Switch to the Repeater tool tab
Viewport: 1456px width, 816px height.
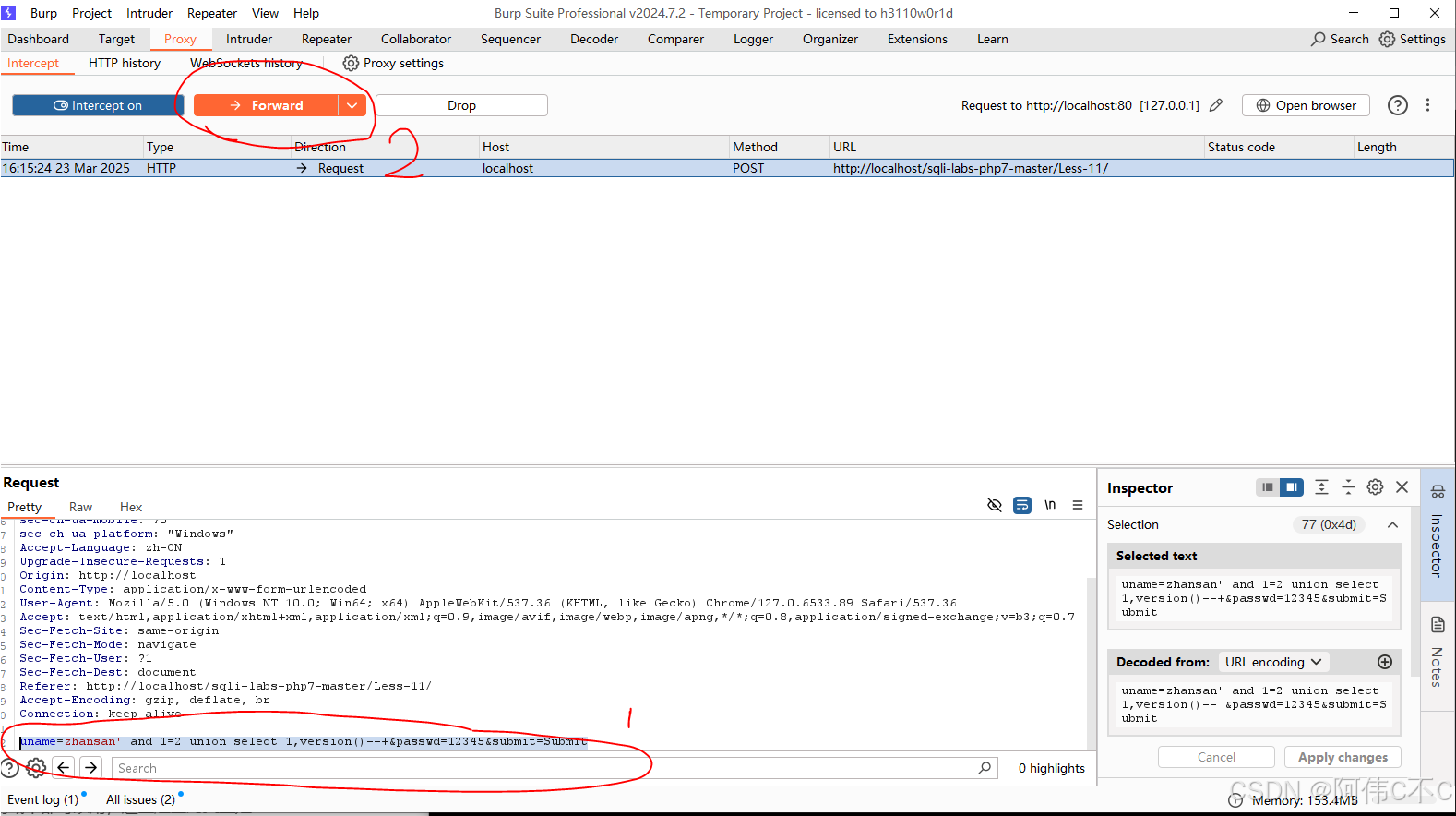tap(327, 39)
